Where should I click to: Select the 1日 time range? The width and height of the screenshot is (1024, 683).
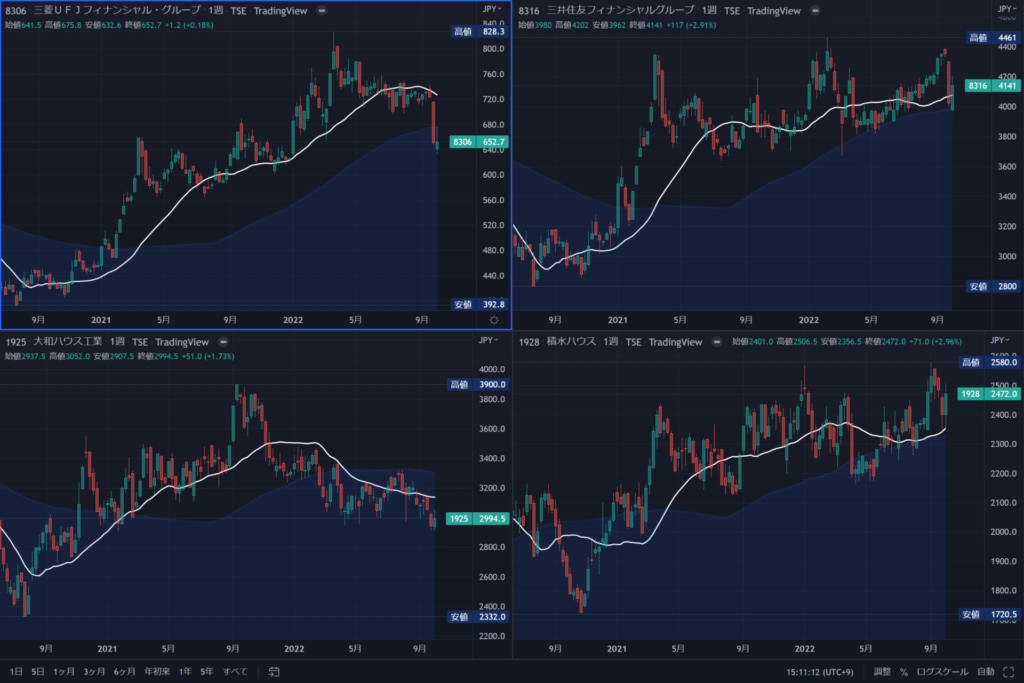[x=16, y=671]
